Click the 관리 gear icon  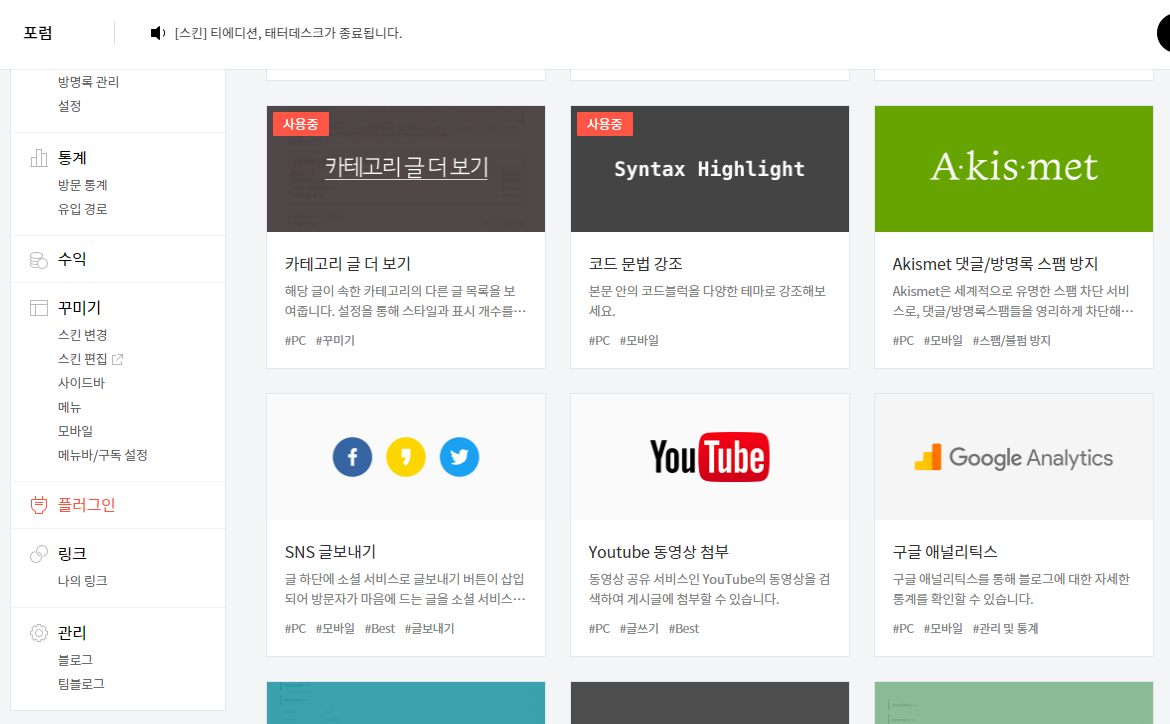tap(39, 633)
